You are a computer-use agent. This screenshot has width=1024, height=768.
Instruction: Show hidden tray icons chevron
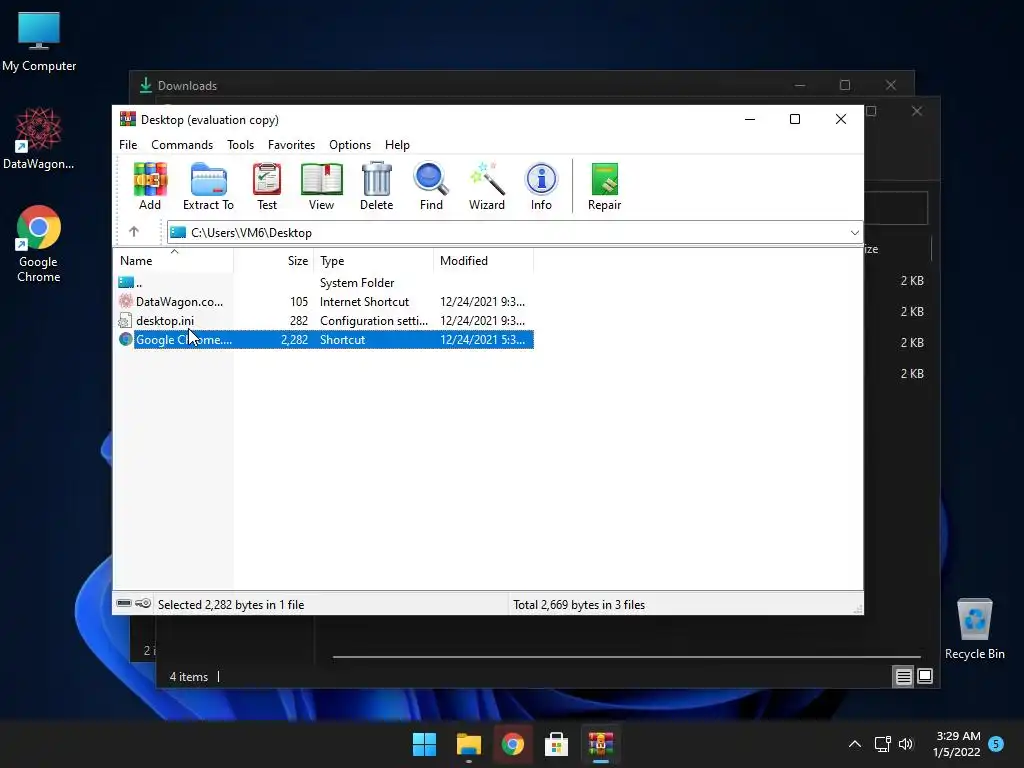[x=855, y=744]
